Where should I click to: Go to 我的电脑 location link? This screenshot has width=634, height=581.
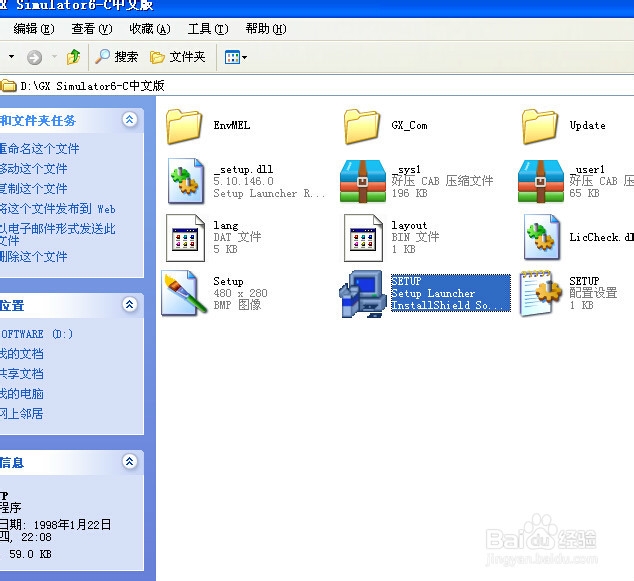pyautogui.click(x=22, y=394)
